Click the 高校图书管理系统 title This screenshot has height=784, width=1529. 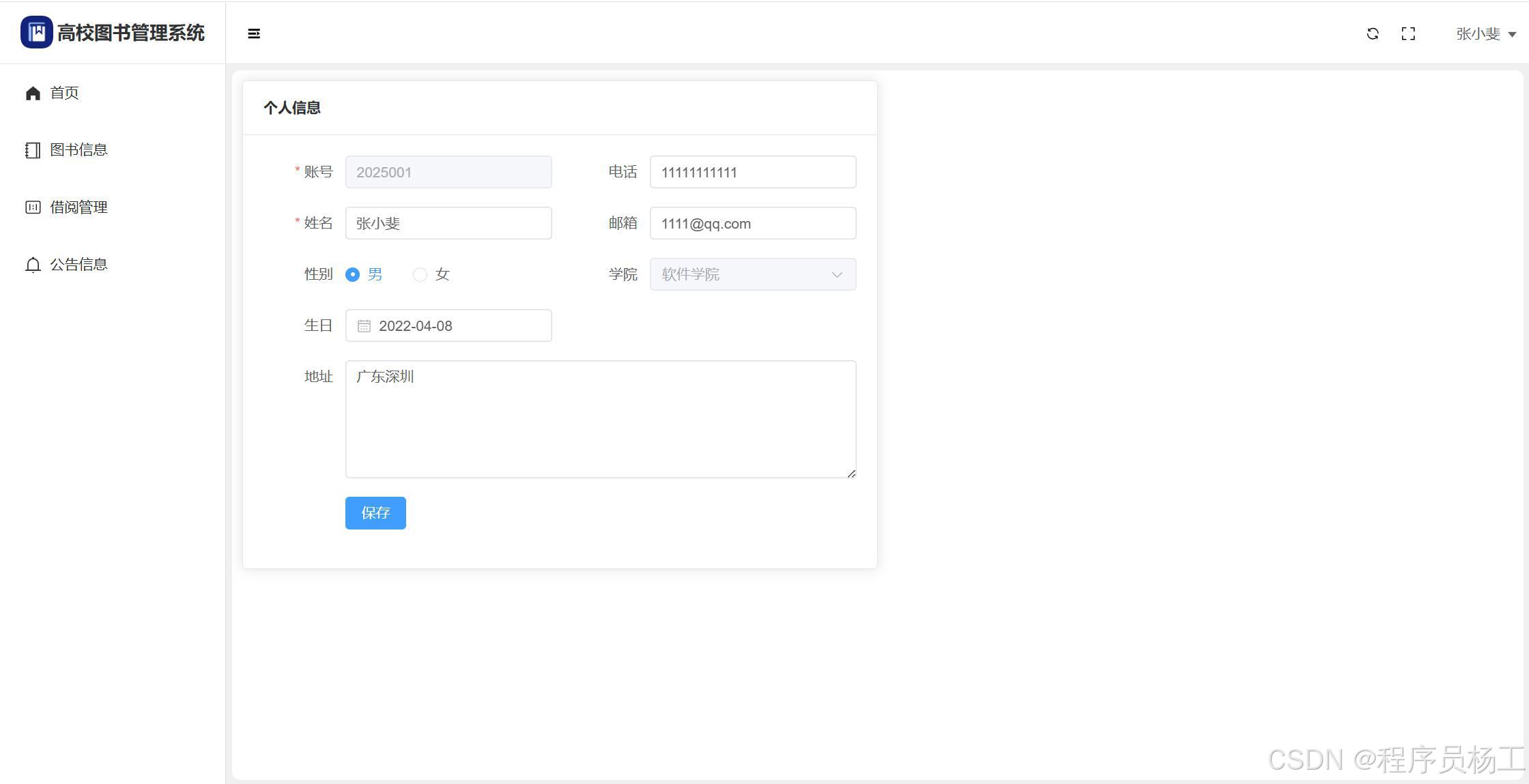131,33
